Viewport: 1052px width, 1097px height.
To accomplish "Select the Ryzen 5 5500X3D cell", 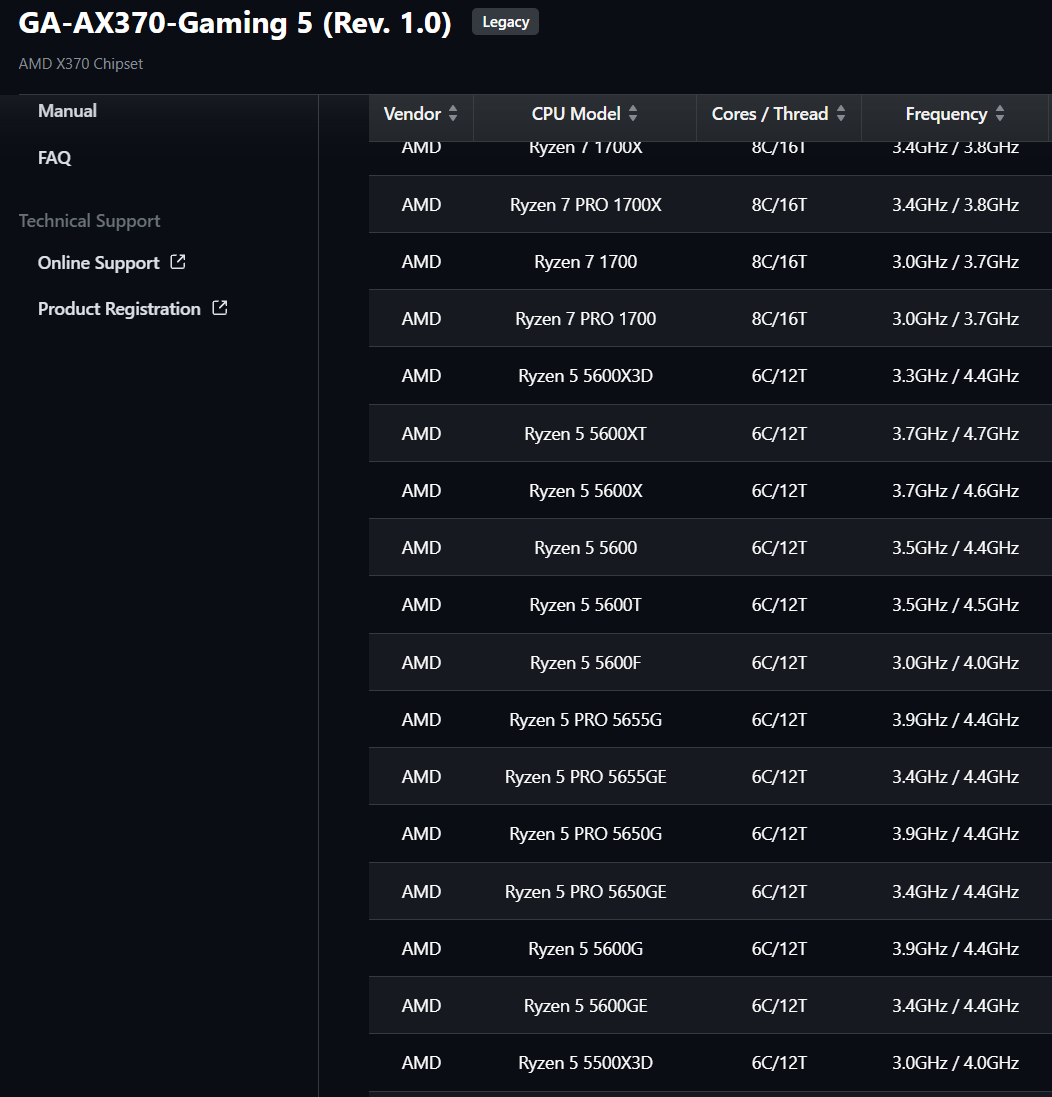I will click(x=585, y=1063).
